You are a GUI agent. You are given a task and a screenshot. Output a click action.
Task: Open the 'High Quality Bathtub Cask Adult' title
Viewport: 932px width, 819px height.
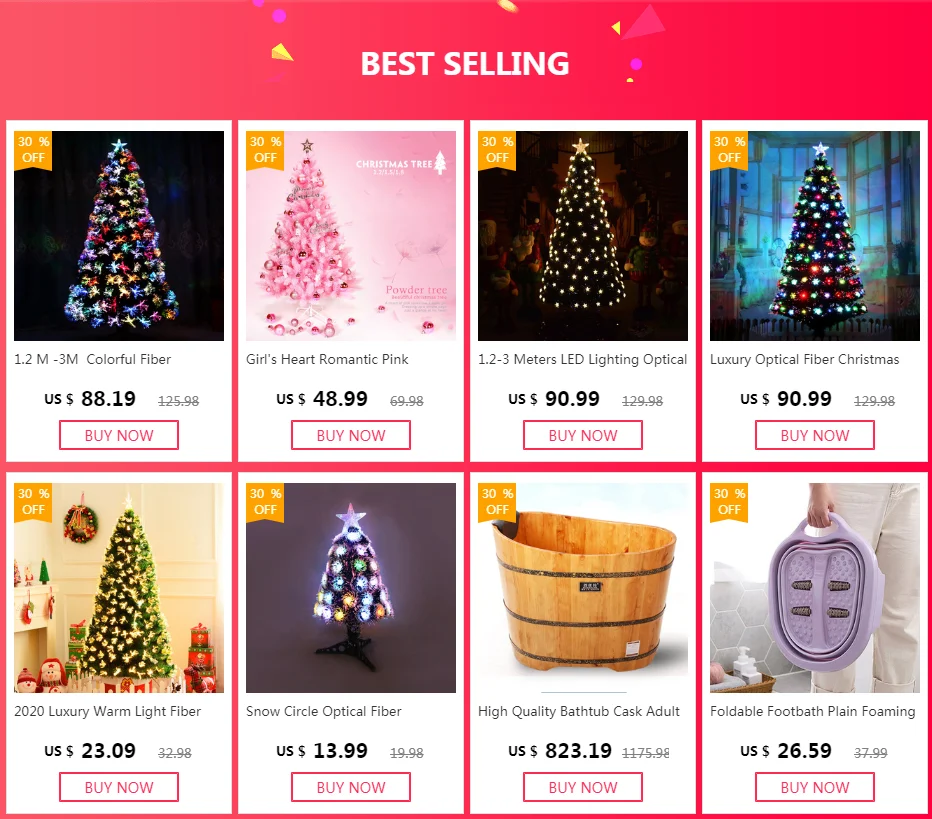tap(579, 711)
